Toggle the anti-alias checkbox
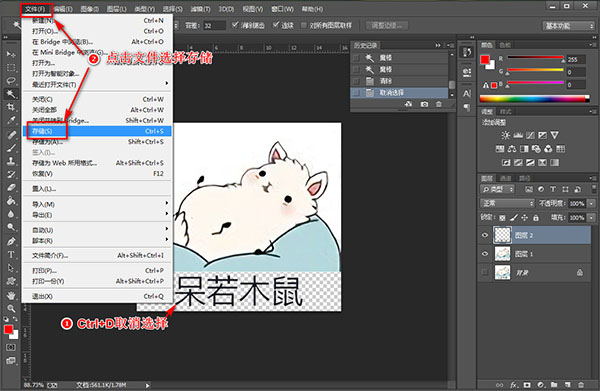The width and height of the screenshot is (600, 391). 235,25
